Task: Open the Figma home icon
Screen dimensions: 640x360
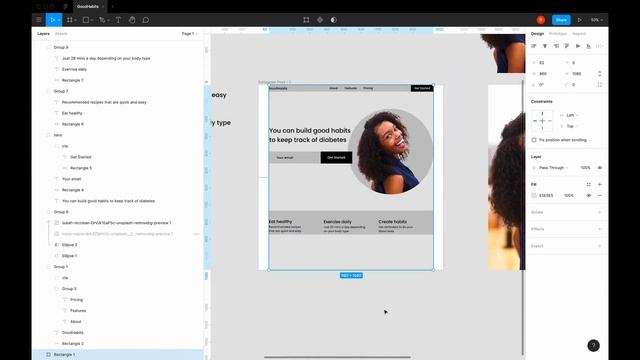Action: pyautogui.click(x=65, y=7)
